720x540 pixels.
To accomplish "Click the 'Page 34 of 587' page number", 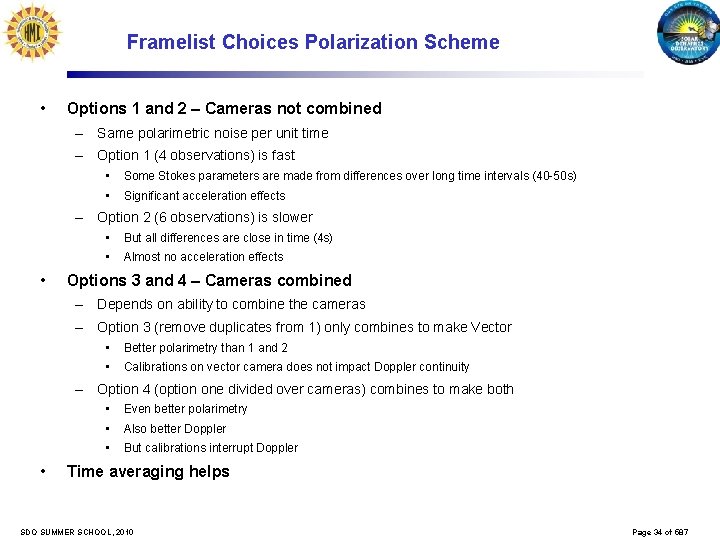I will click(660, 532).
